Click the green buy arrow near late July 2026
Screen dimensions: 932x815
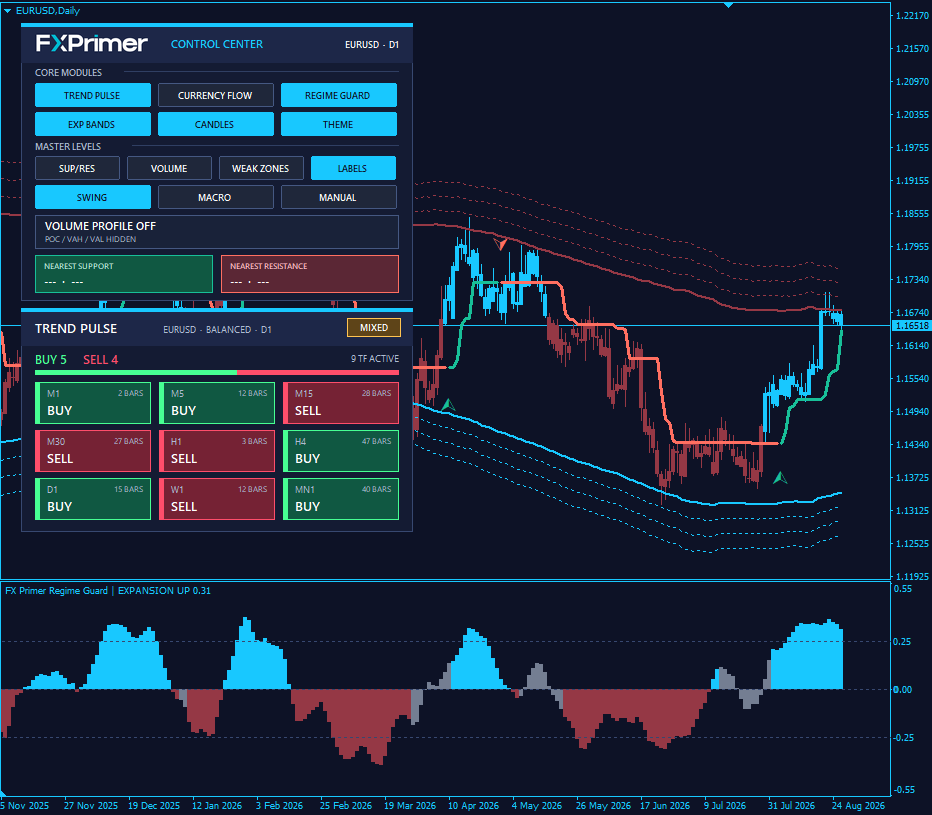coord(780,477)
